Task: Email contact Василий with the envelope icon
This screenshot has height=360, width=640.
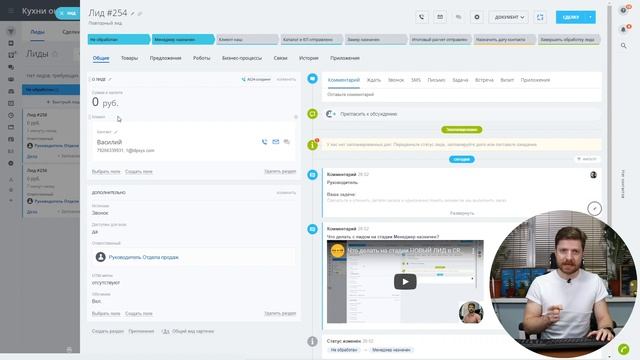Action: click(x=276, y=142)
